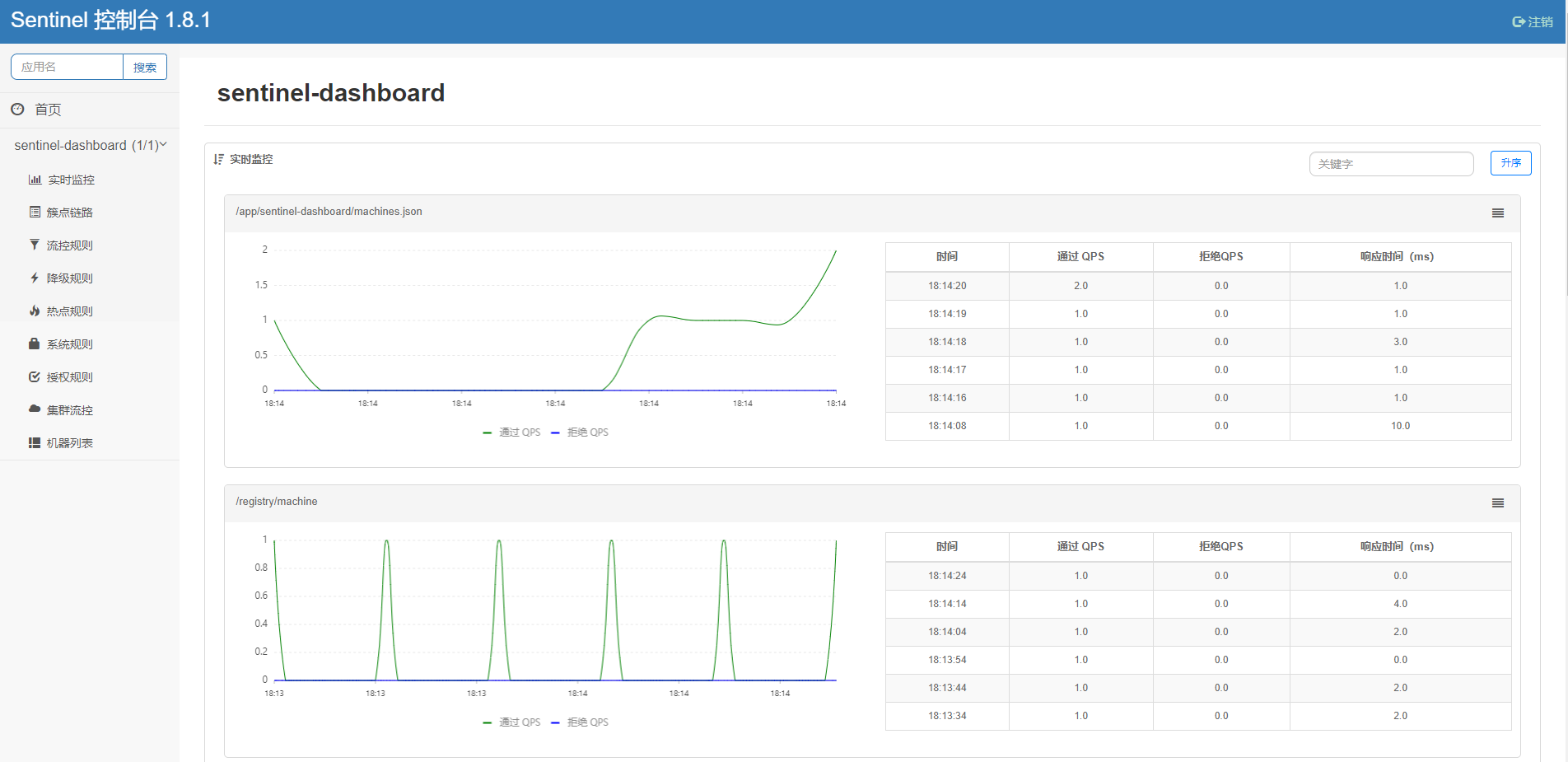
Task: Focus the 关键字 keyword filter field
Action: click(x=1390, y=164)
